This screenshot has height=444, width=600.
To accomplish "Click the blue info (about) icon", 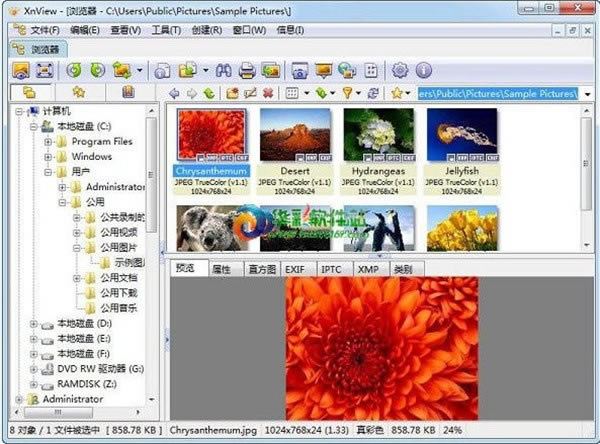I will point(424,70).
